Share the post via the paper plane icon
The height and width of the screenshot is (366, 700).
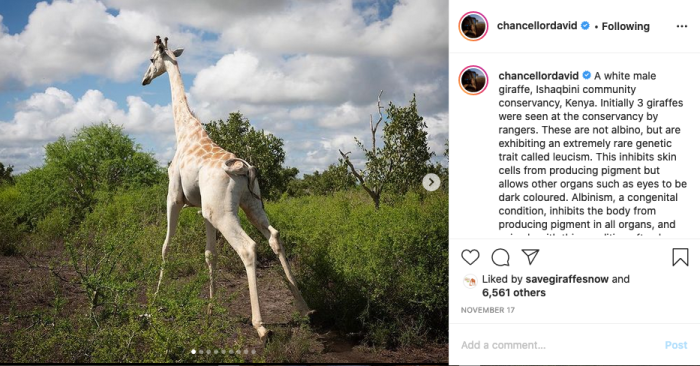530,257
